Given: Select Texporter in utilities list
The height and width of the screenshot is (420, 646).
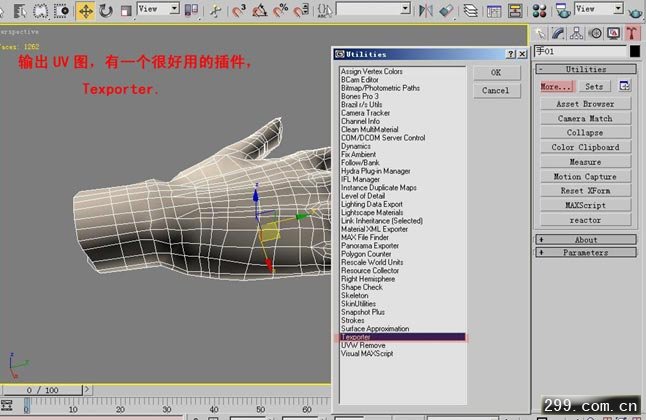Looking at the screenshot, I should [x=403, y=337].
